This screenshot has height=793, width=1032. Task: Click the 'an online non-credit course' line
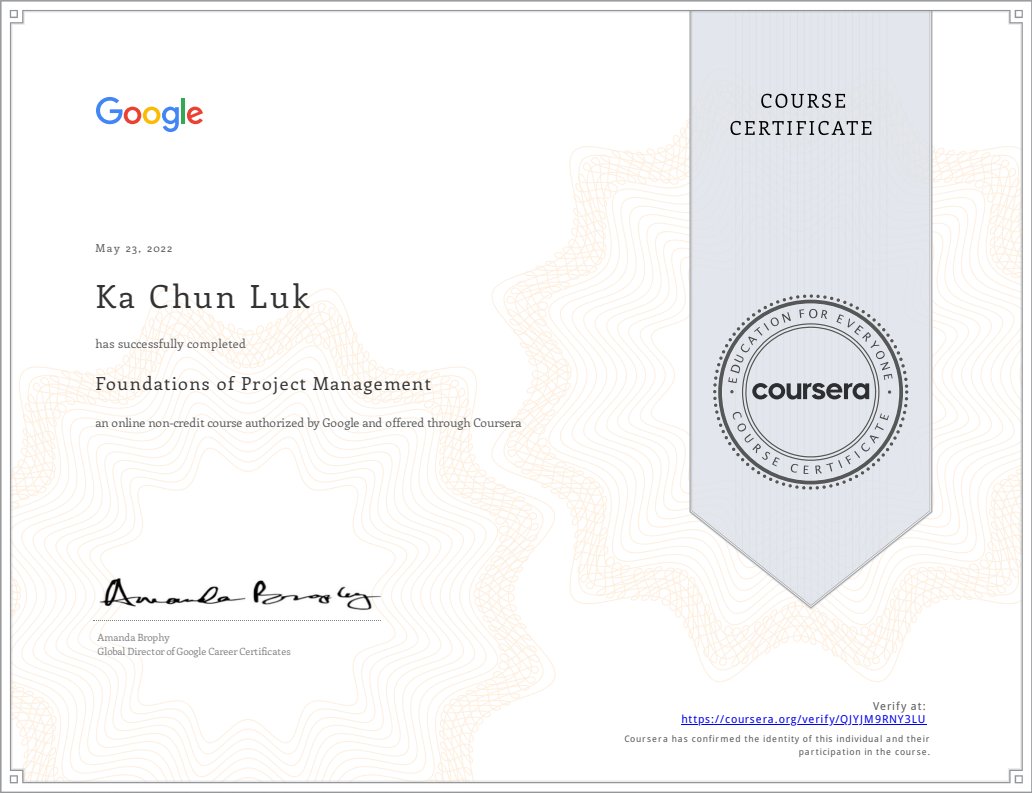click(x=308, y=423)
